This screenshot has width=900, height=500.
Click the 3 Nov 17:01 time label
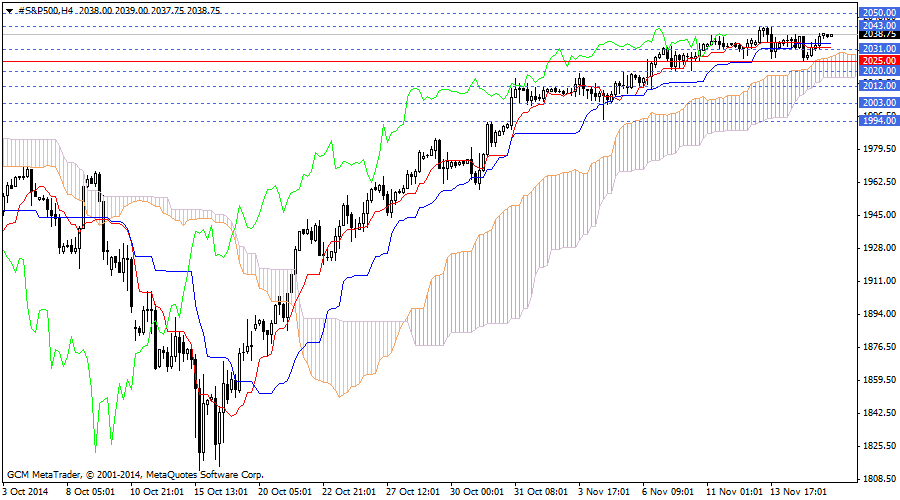(604, 492)
